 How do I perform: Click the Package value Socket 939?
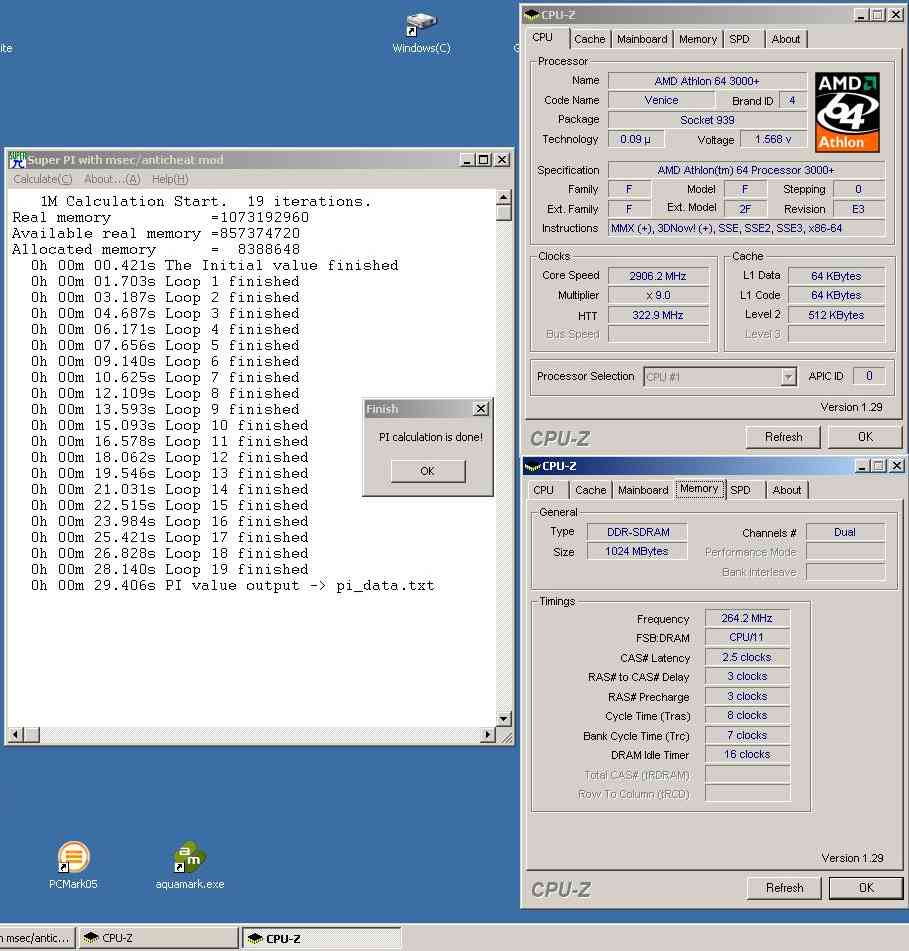point(707,120)
